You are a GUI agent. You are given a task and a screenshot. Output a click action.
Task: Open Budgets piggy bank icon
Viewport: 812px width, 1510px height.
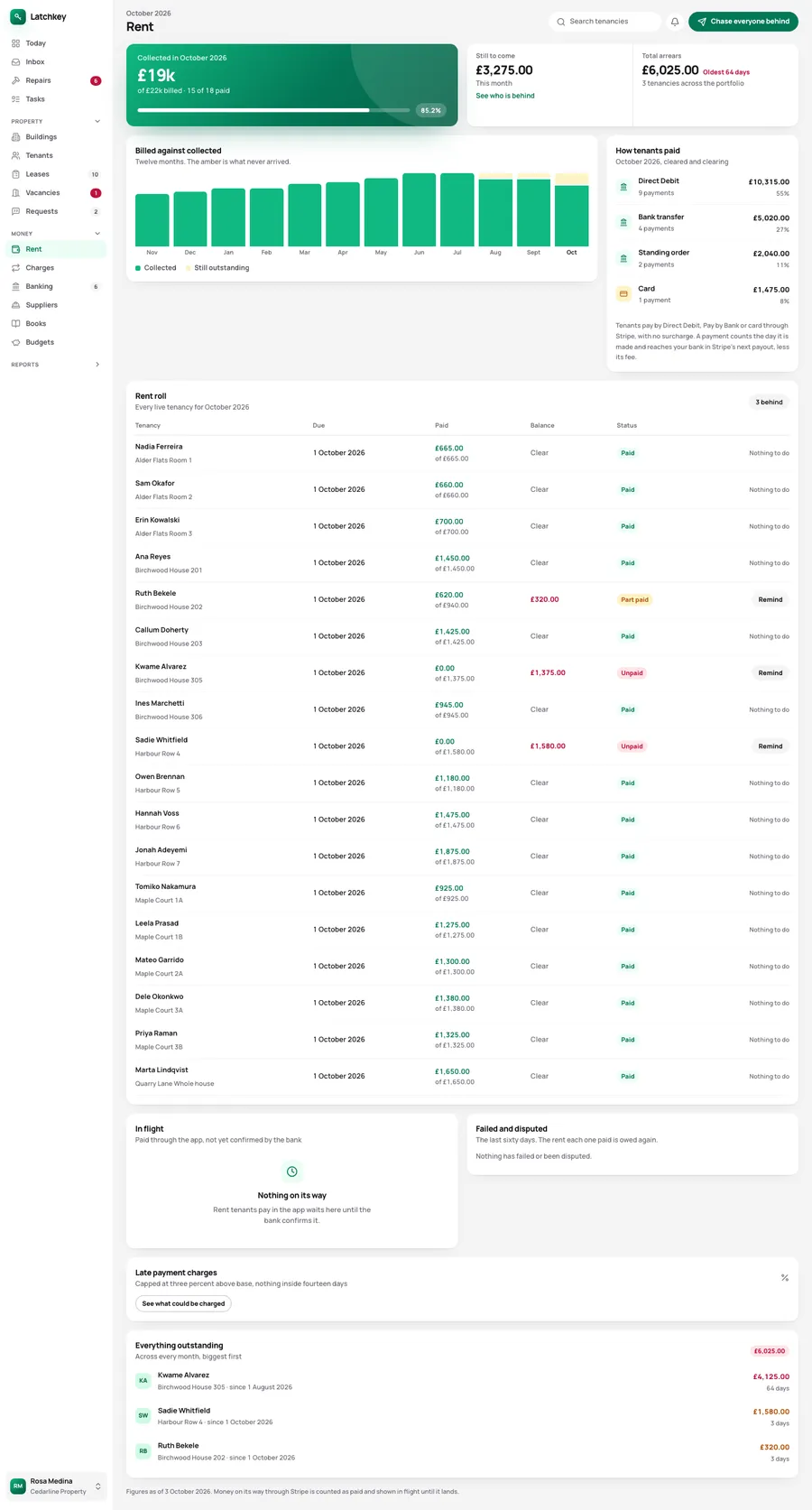tap(15, 342)
